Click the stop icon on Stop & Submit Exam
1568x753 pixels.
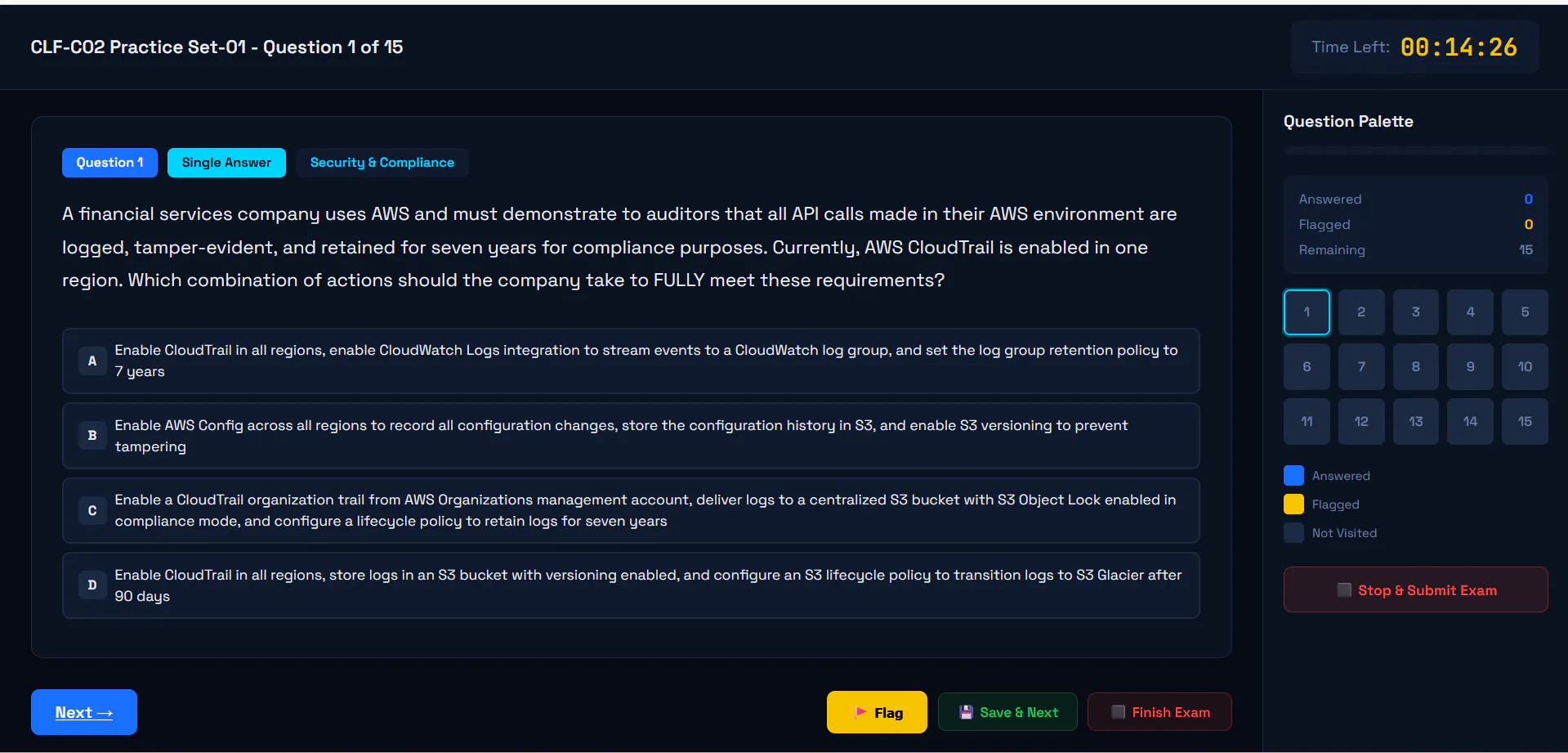pyautogui.click(x=1344, y=589)
